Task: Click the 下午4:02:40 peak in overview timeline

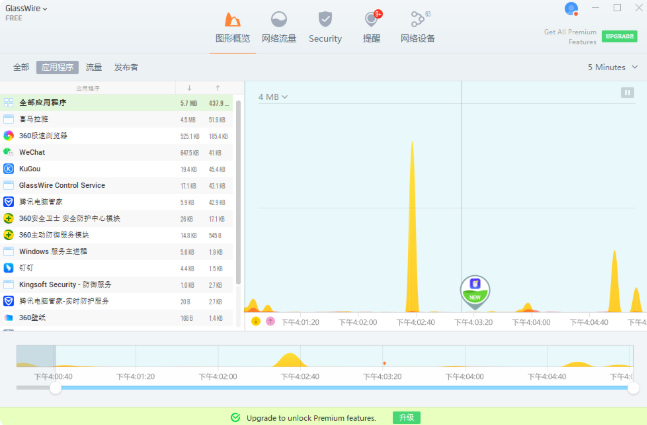Action: point(290,360)
